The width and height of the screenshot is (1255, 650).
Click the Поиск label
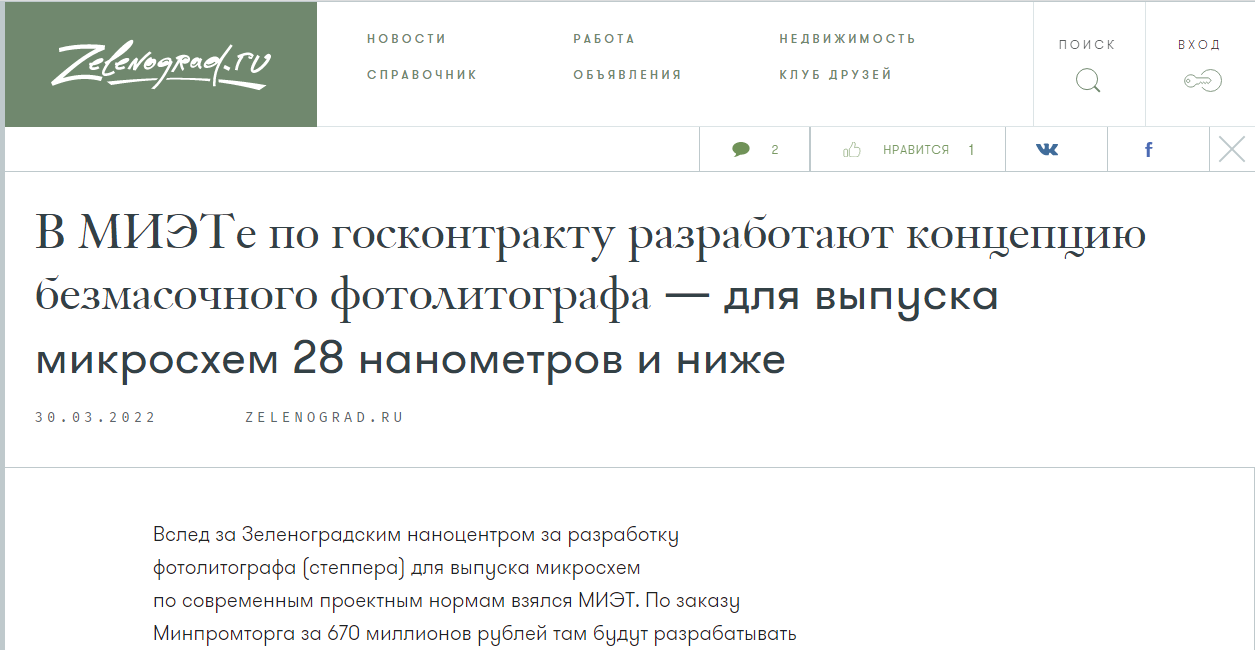1087,45
